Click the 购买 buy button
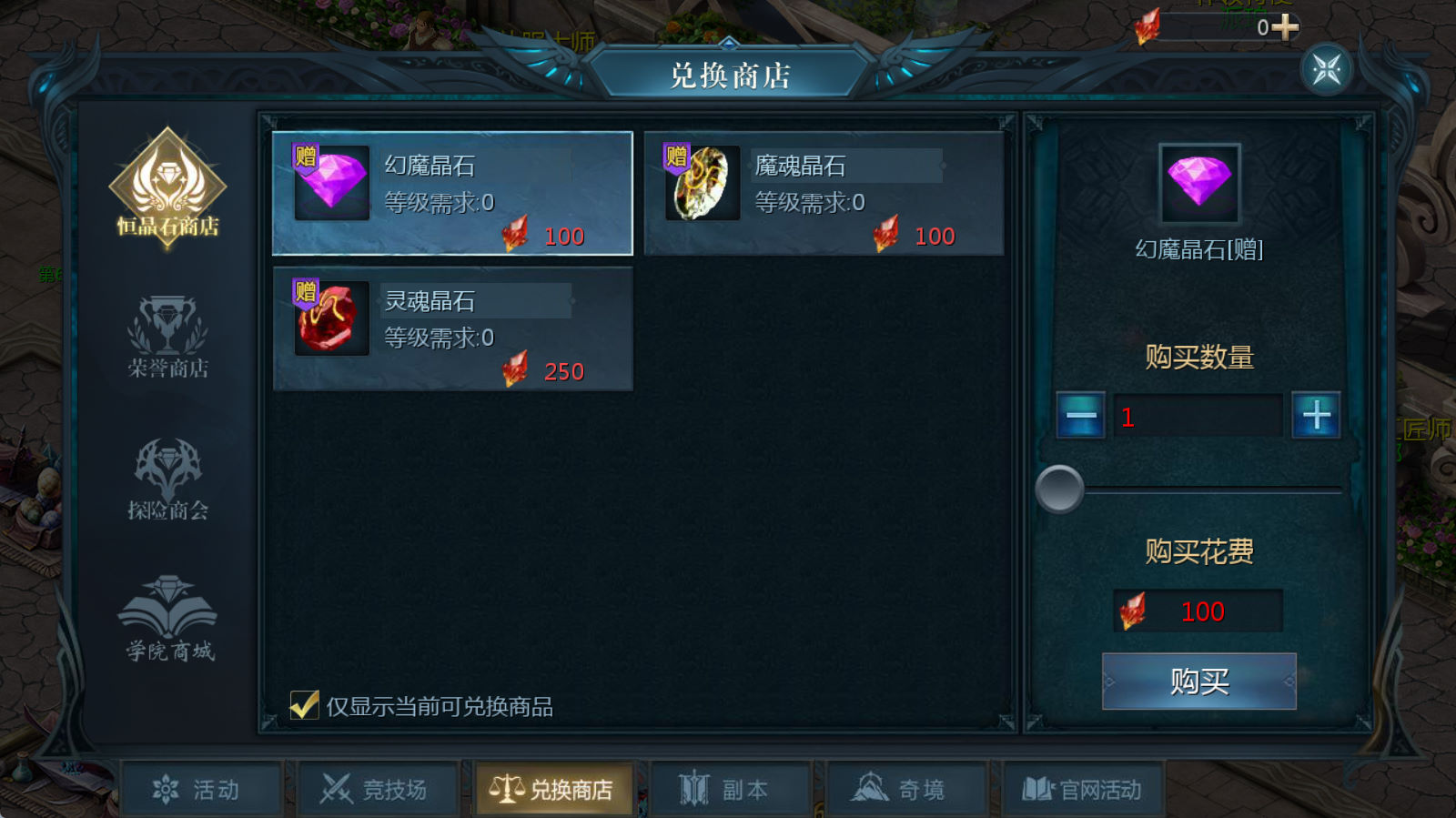This screenshot has height=818, width=1456. point(1199,682)
